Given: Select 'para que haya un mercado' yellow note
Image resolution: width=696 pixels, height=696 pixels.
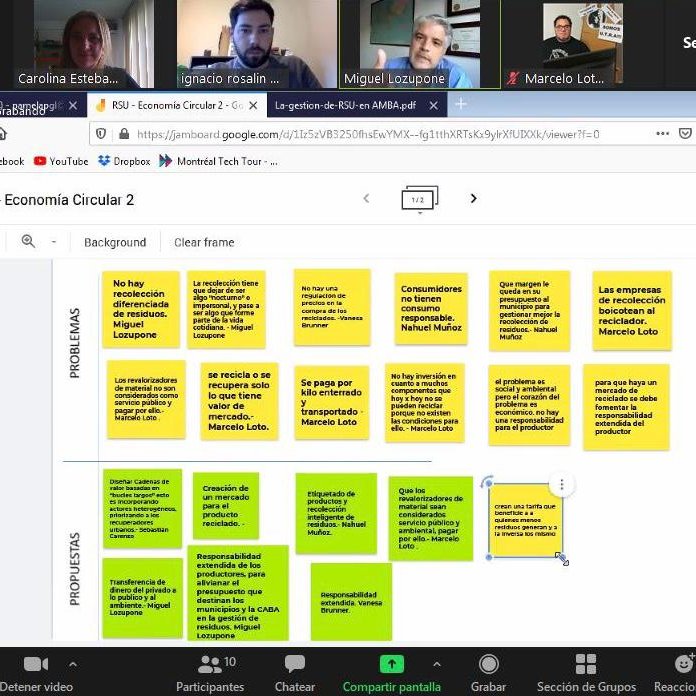Looking at the screenshot, I should pos(626,407).
